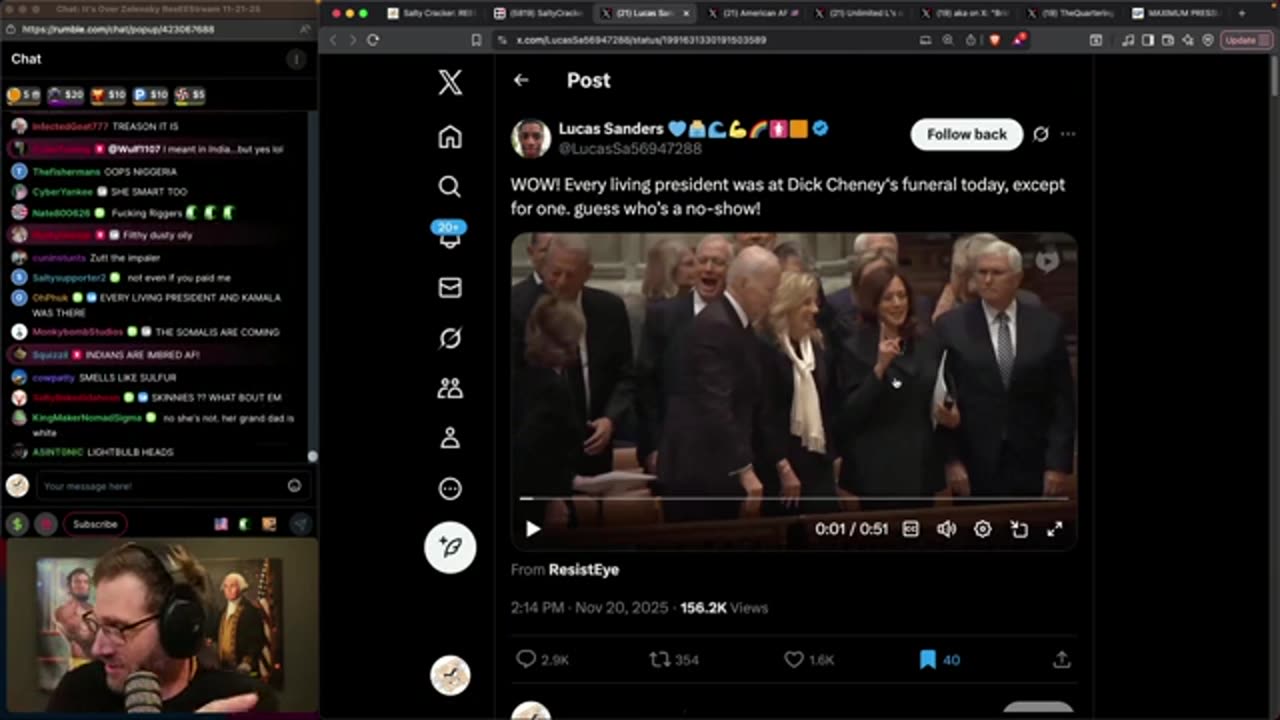Share the post via upload icon
1280x720 pixels.
[1062, 659]
